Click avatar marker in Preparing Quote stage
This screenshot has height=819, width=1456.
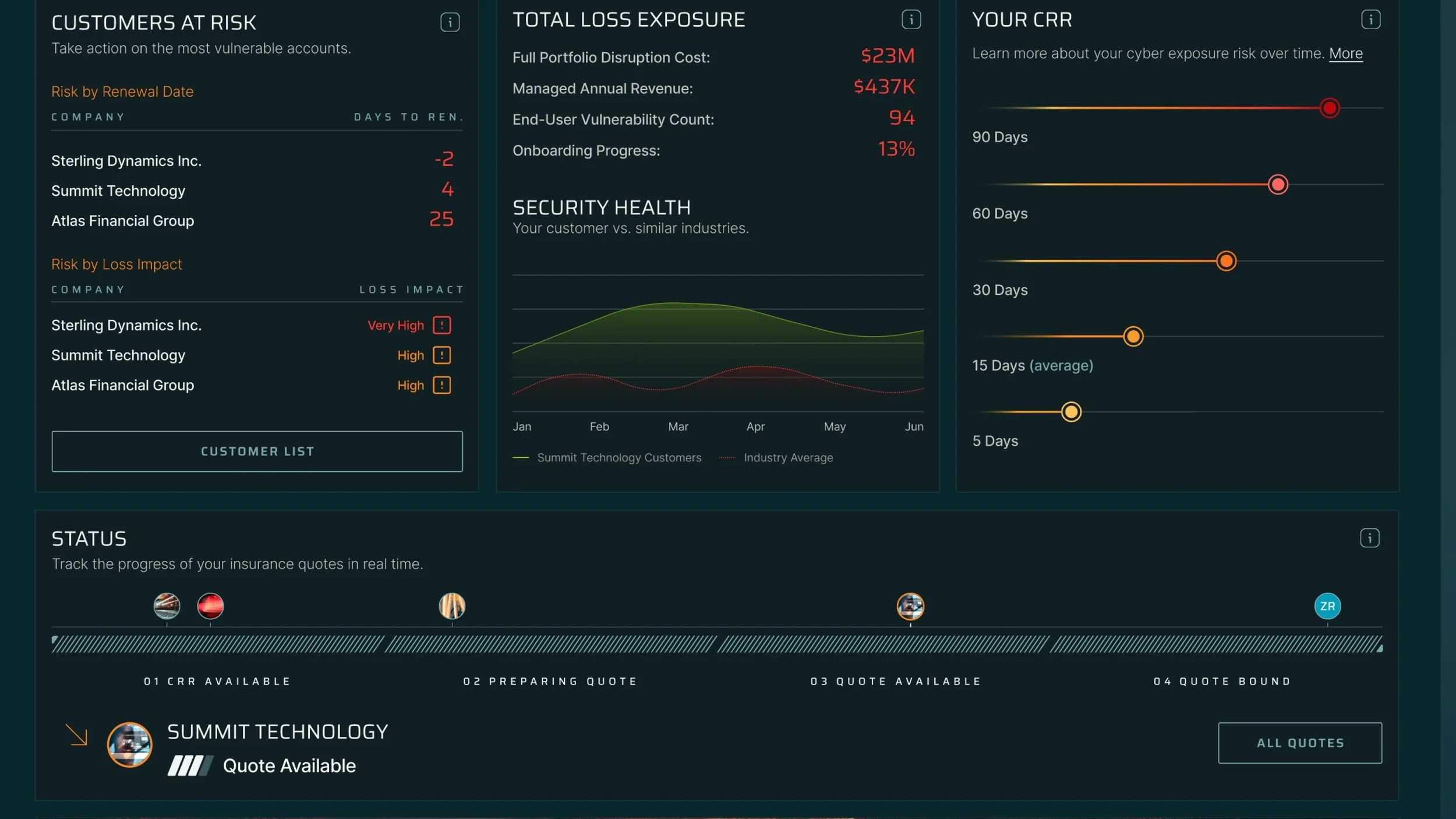(452, 606)
